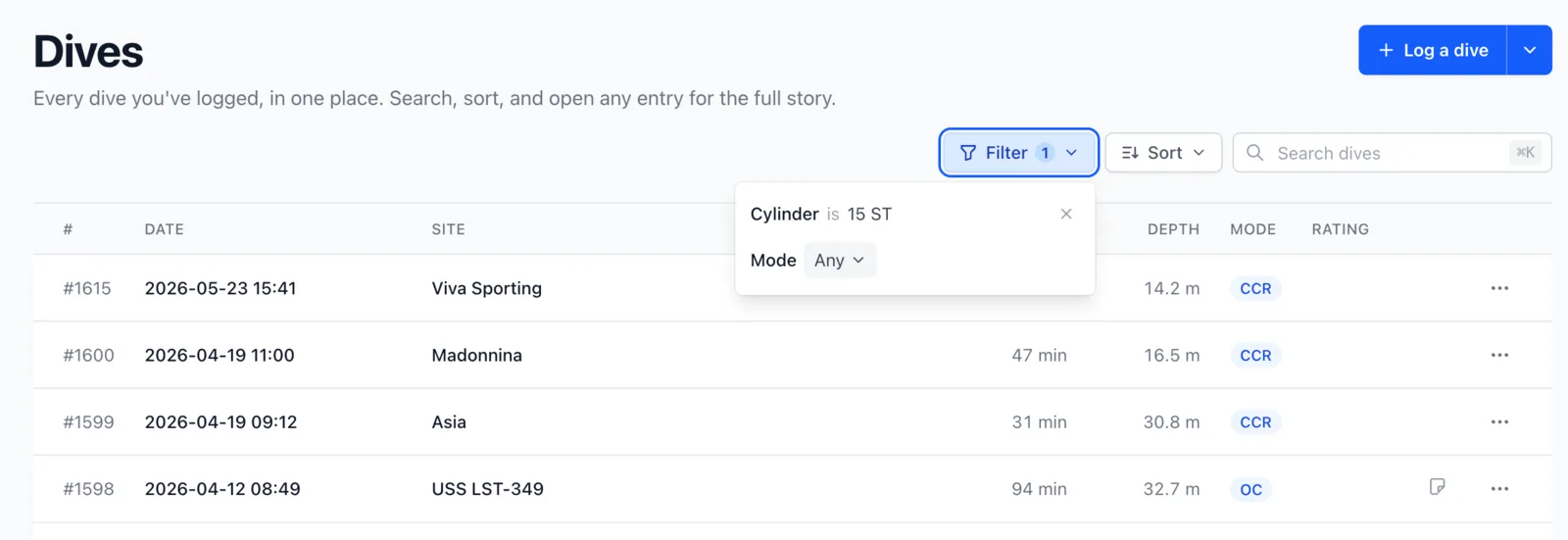The image size is (1568, 540).
Task: Click the Log a dive button
Action: click(x=1433, y=50)
